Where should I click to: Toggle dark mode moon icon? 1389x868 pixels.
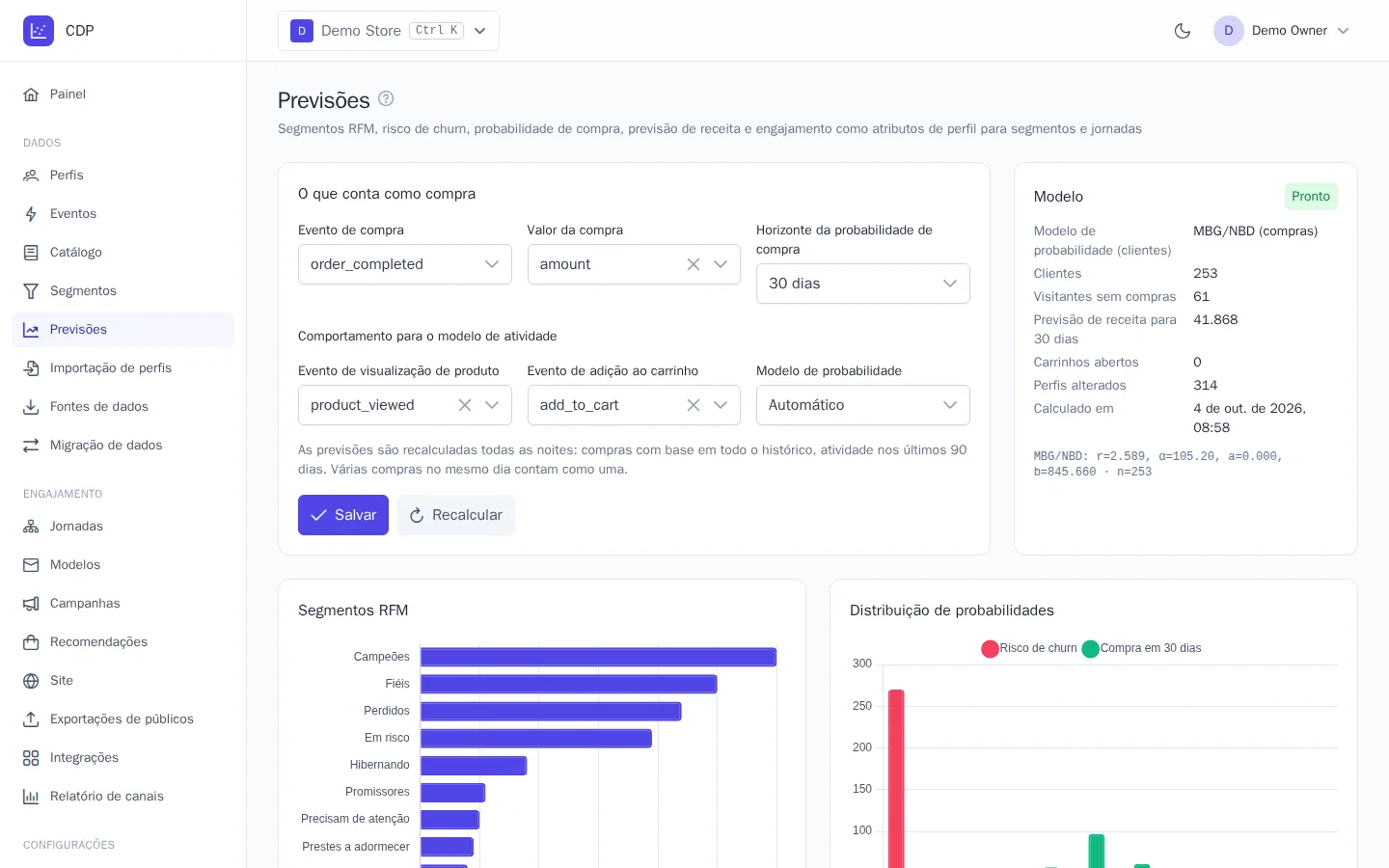[1183, 31]
